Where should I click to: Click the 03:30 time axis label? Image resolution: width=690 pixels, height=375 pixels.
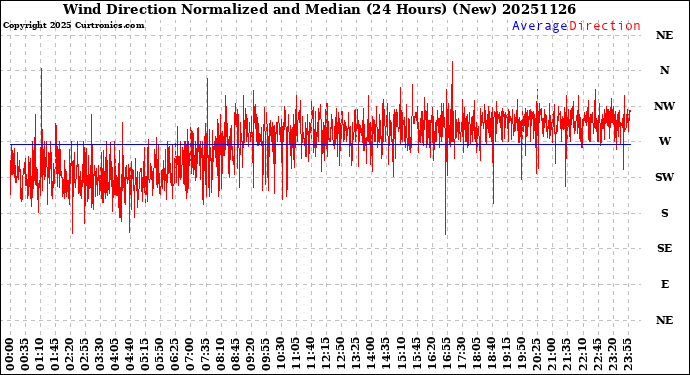coord(100,354)
